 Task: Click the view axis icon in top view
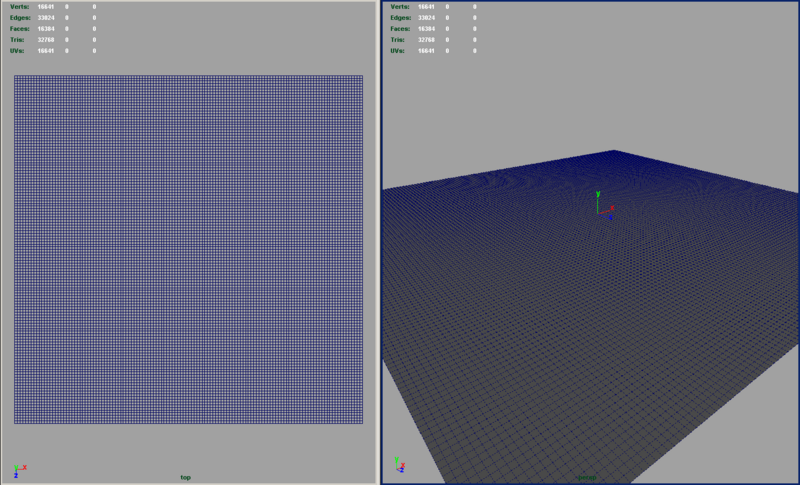pos(20,471)
